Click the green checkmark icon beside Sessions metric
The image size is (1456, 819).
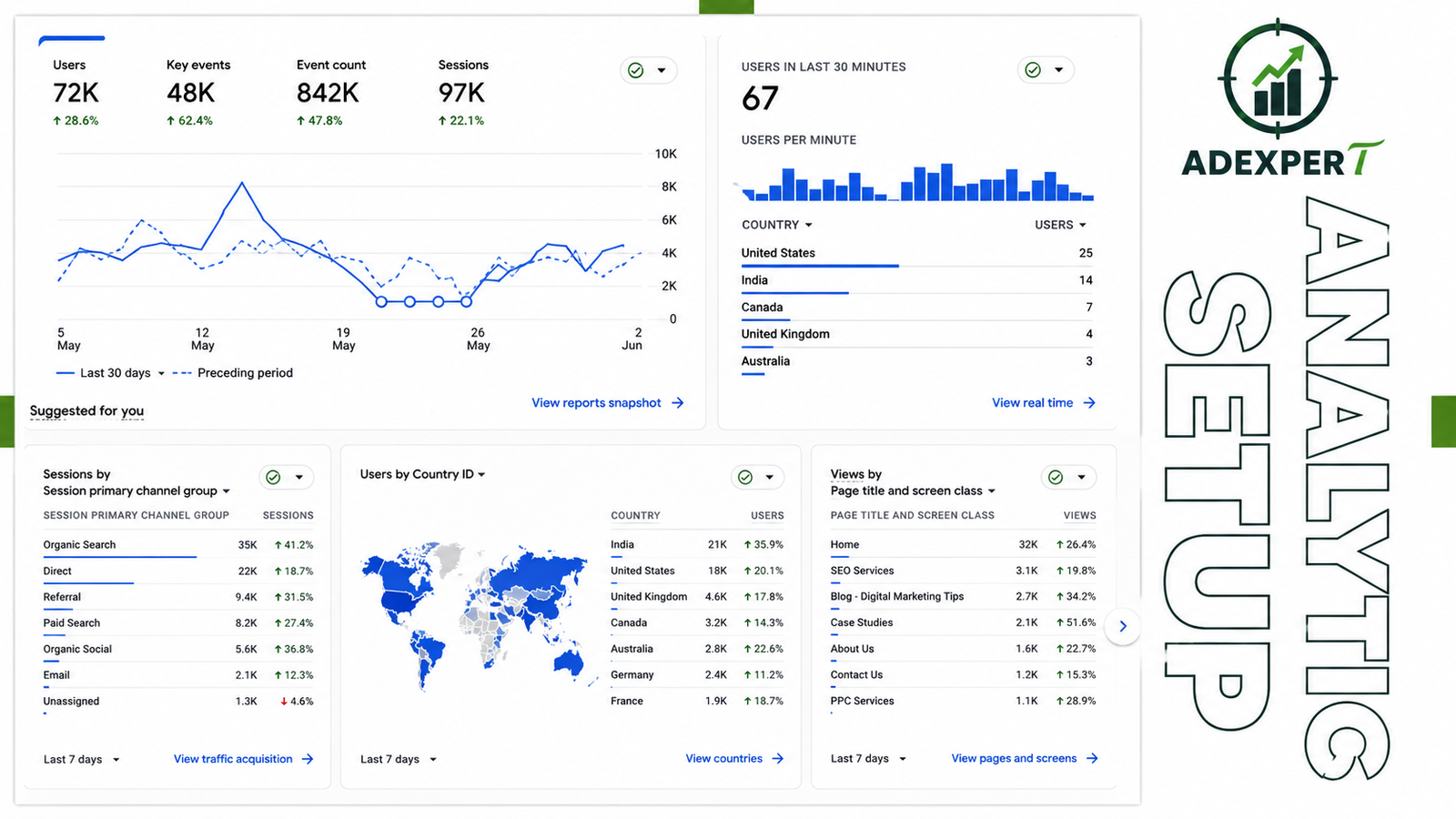(x=636, y=70)
